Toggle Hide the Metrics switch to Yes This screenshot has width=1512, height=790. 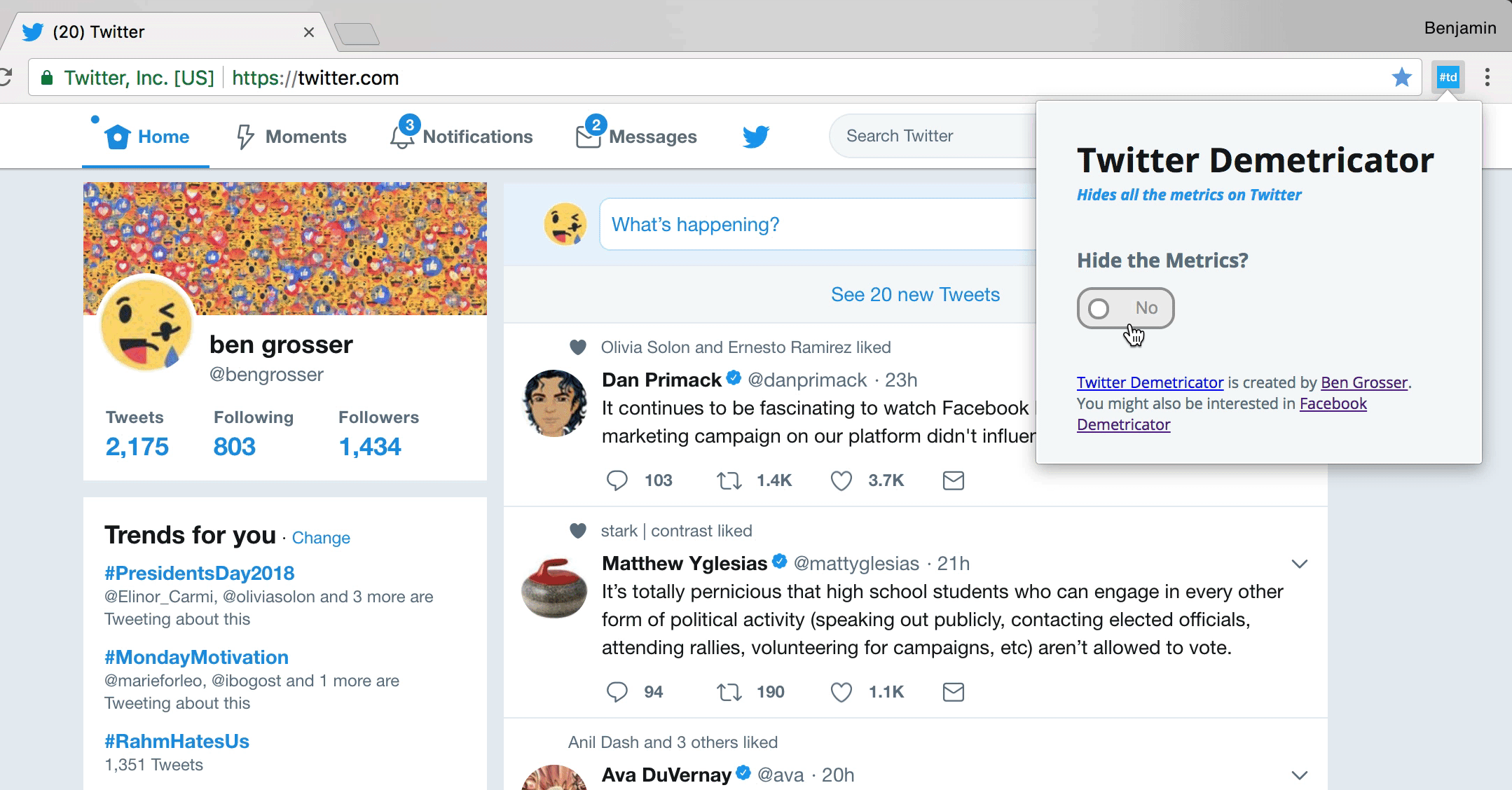[1126, 307]
